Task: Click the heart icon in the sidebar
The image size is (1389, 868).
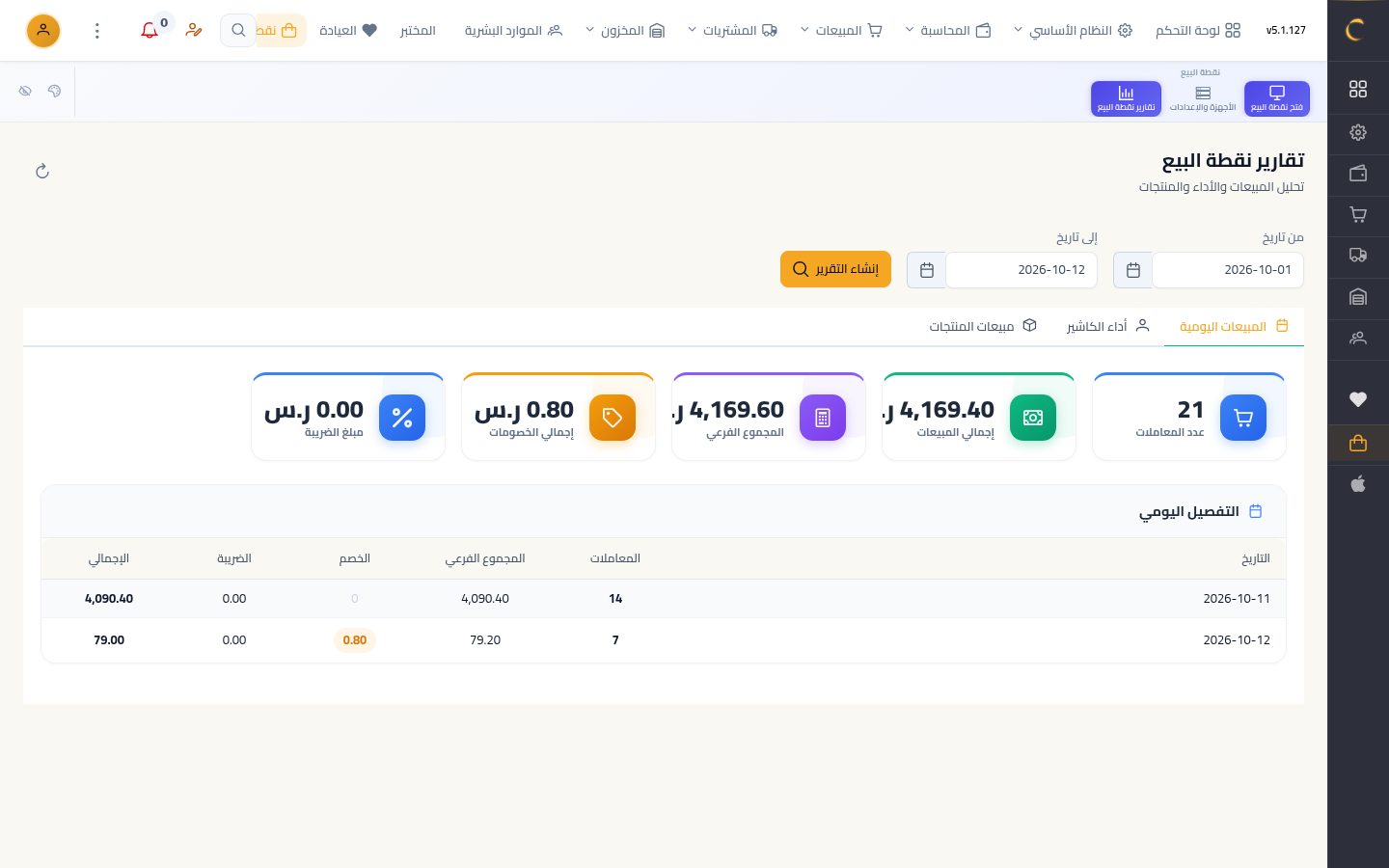Action: tap(1358, 399)
